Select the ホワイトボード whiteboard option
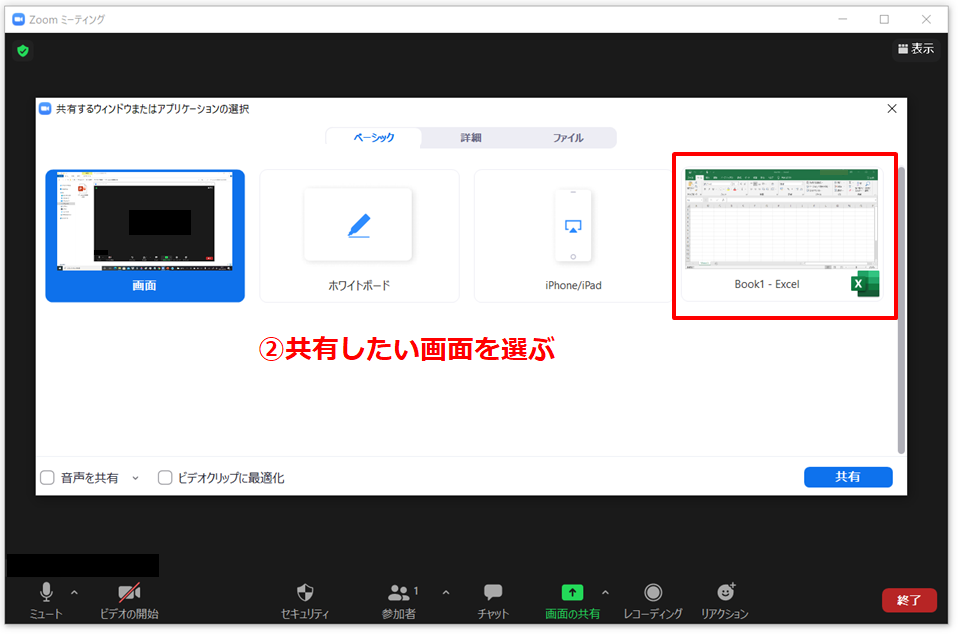 [x=359, y=236]
